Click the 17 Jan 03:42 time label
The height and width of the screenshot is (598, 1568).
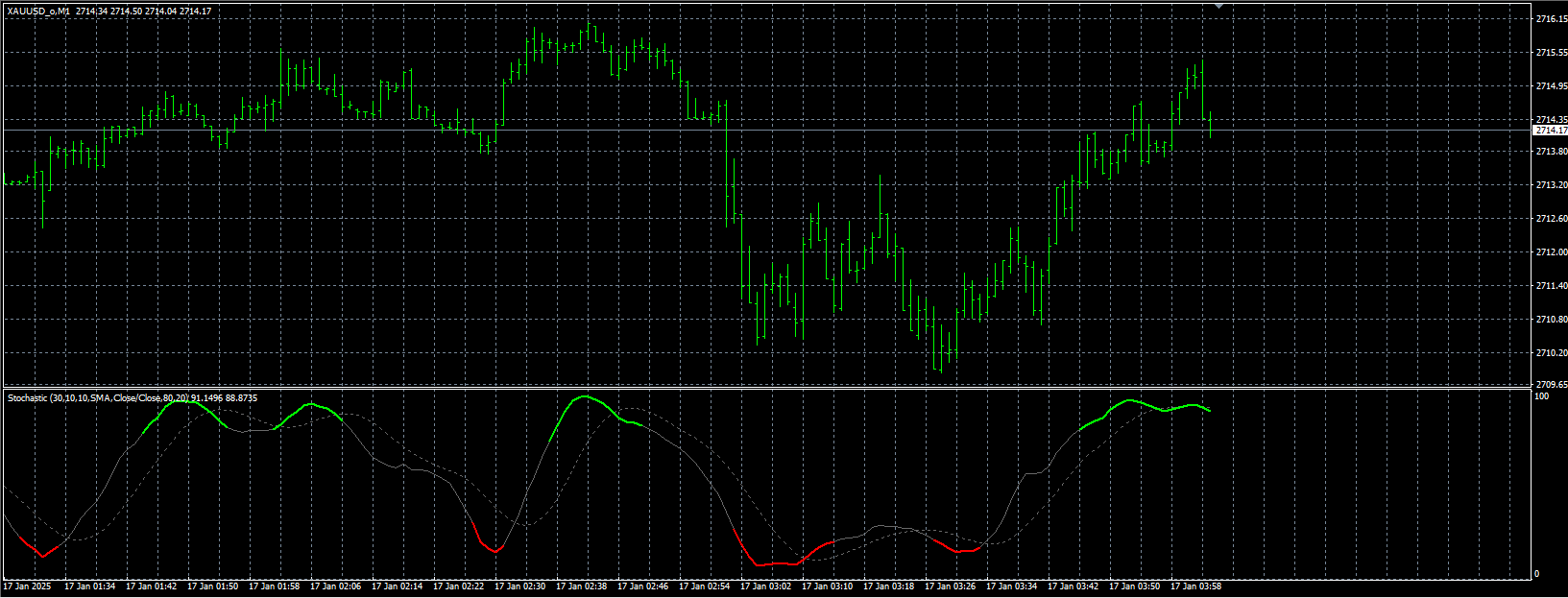(x=1073, y=586)
